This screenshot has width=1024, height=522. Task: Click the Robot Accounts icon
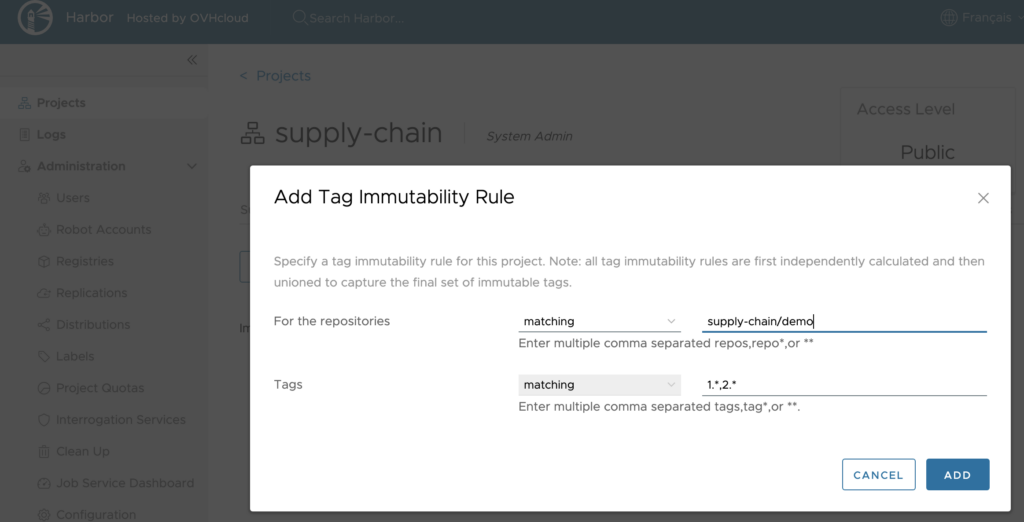(x=44, y=230)
